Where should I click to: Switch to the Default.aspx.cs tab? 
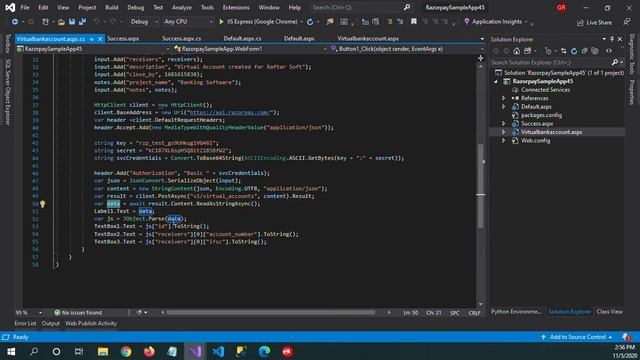coord(242,39)
